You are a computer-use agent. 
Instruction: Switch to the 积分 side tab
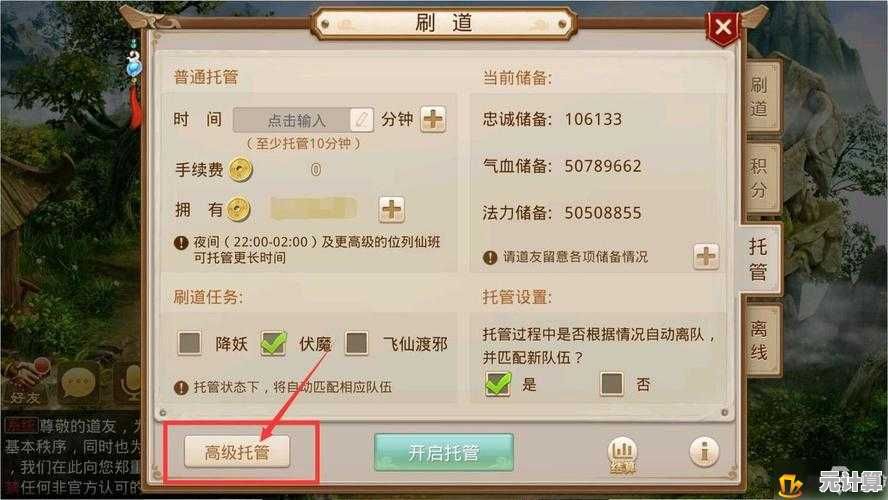760,178
